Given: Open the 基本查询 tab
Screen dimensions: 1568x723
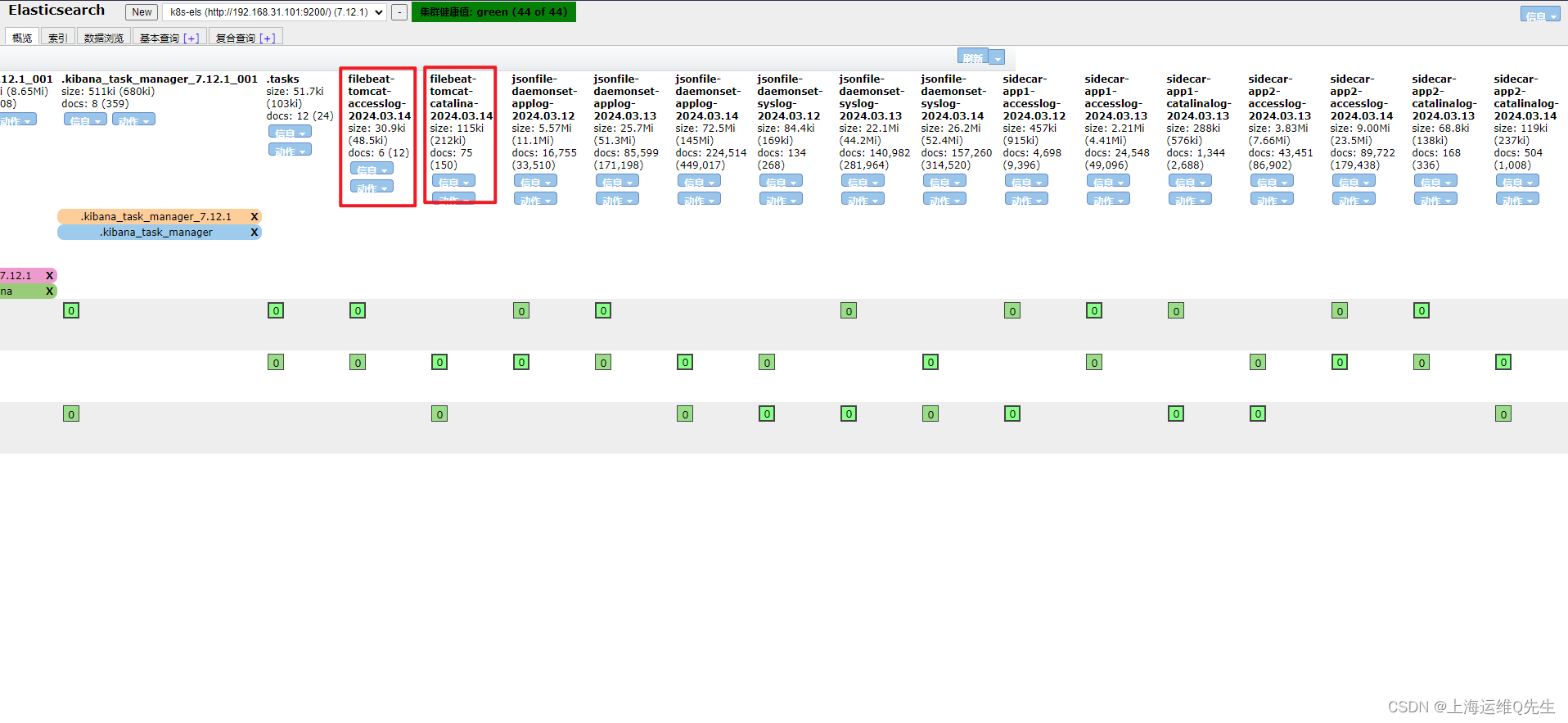Looking at the screenshot, I should [159, 38].
